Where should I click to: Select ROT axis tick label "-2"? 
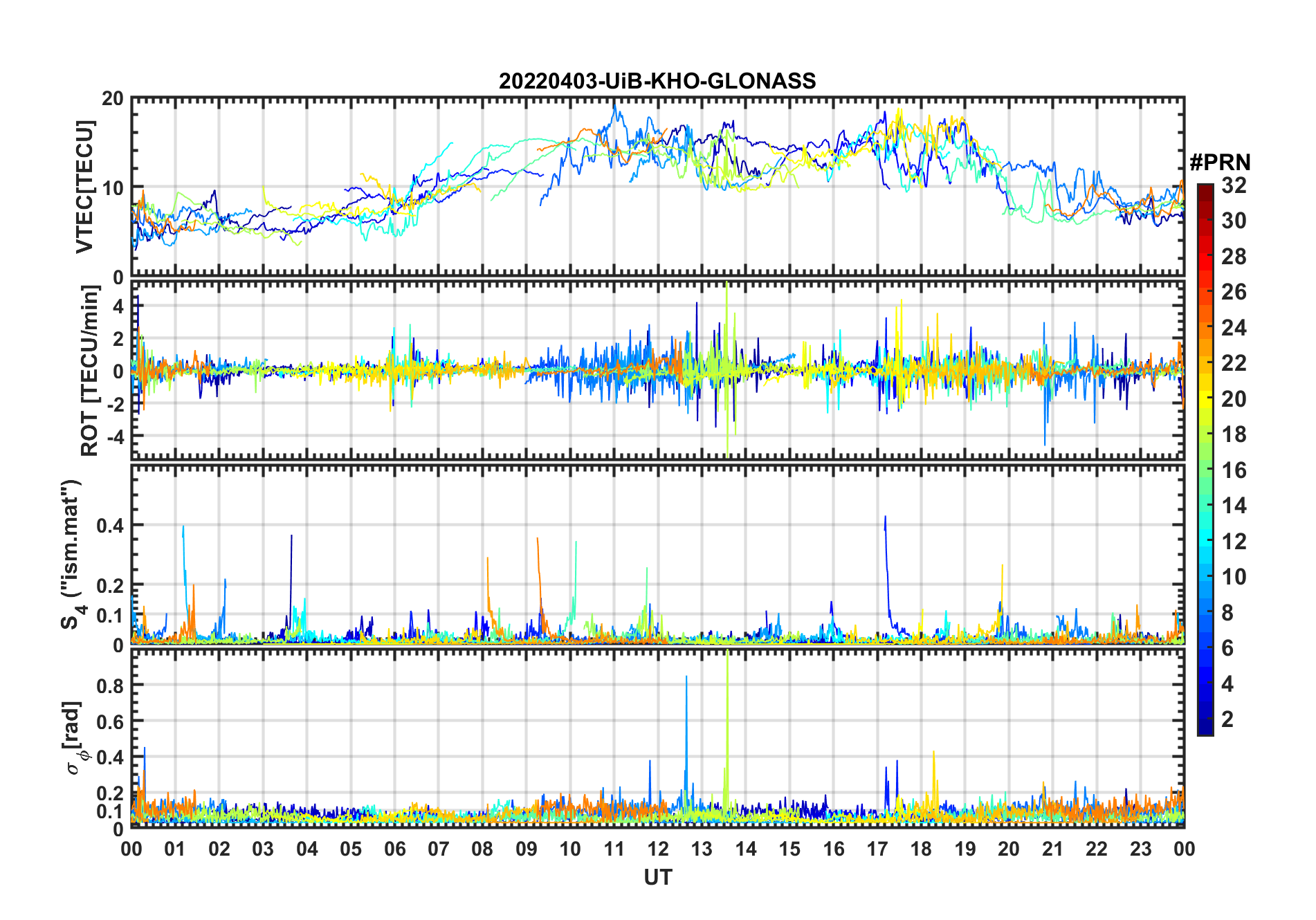[x=115, y=405]
